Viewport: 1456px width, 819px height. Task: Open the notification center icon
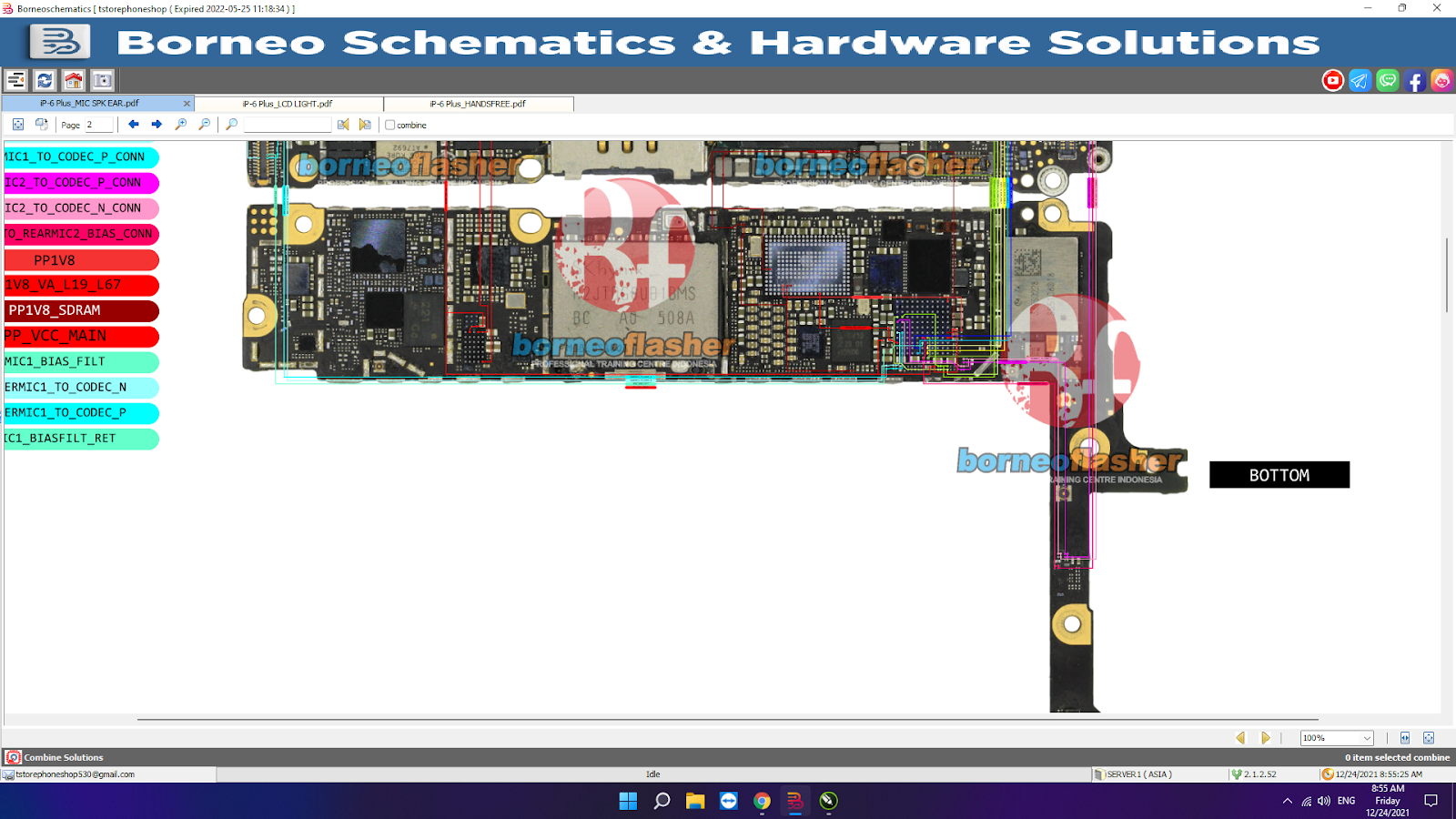point(1431,801)
